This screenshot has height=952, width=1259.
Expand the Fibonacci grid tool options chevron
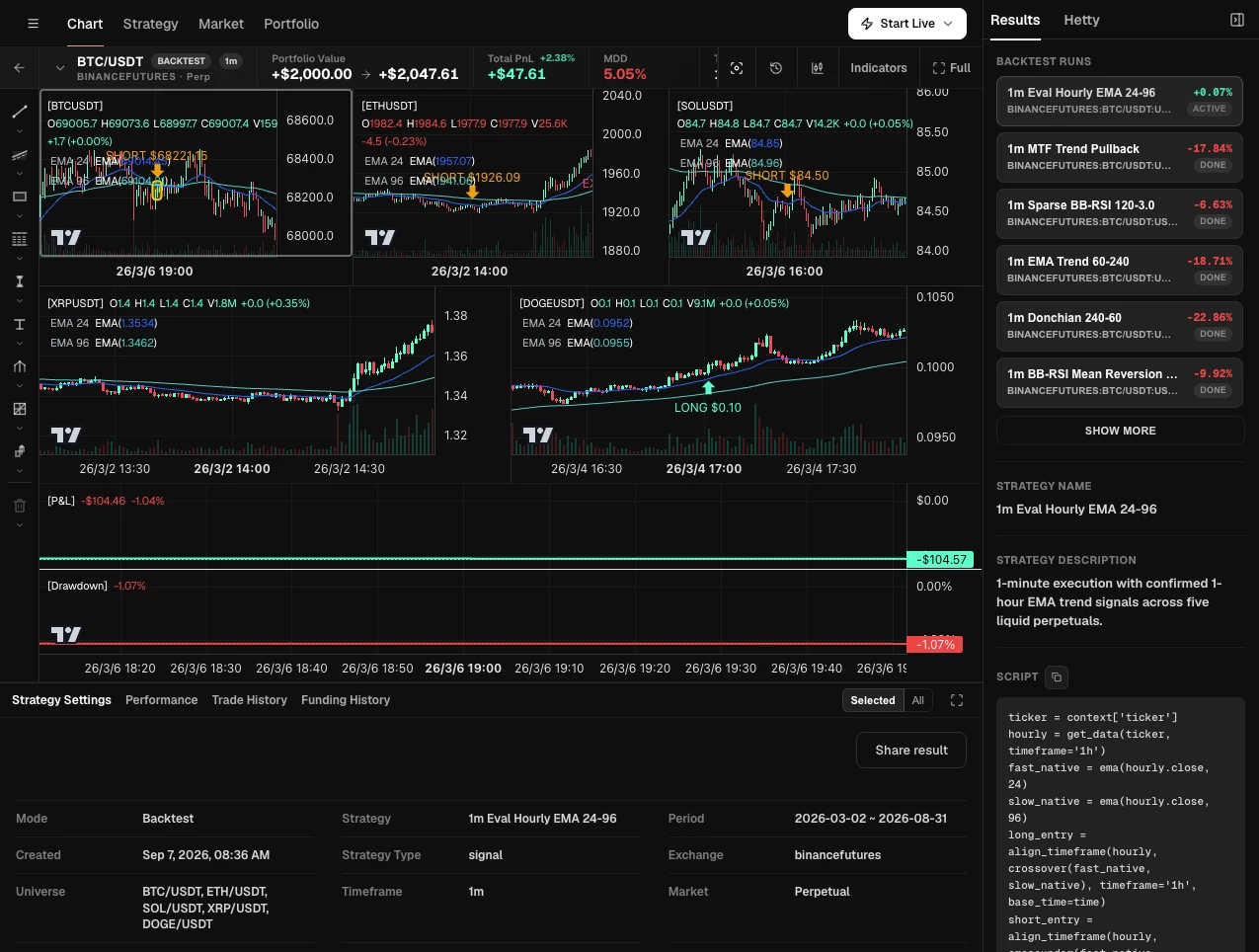tap(19, 259)
